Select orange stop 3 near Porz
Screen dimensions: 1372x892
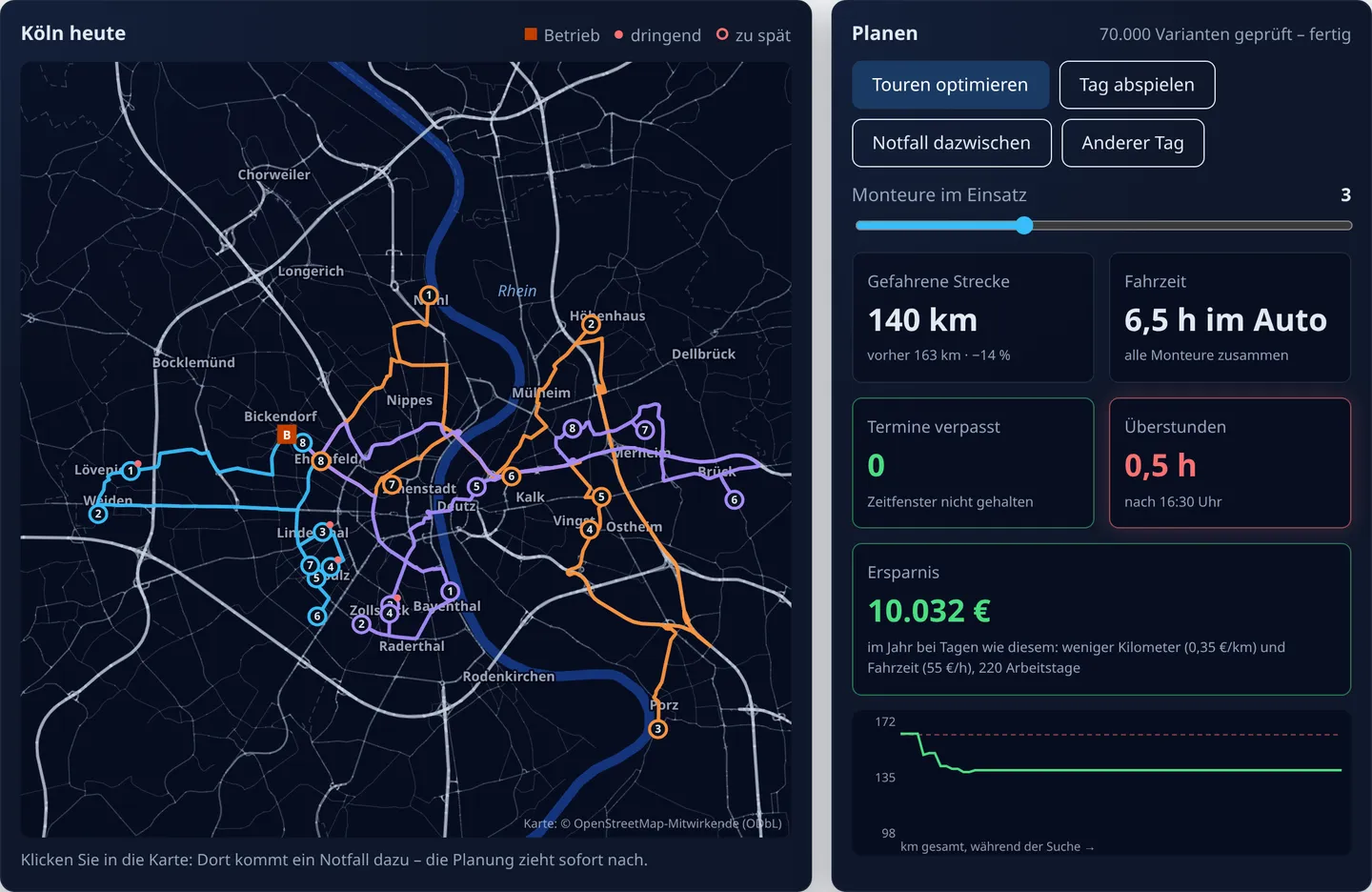(x=657, y=729)
